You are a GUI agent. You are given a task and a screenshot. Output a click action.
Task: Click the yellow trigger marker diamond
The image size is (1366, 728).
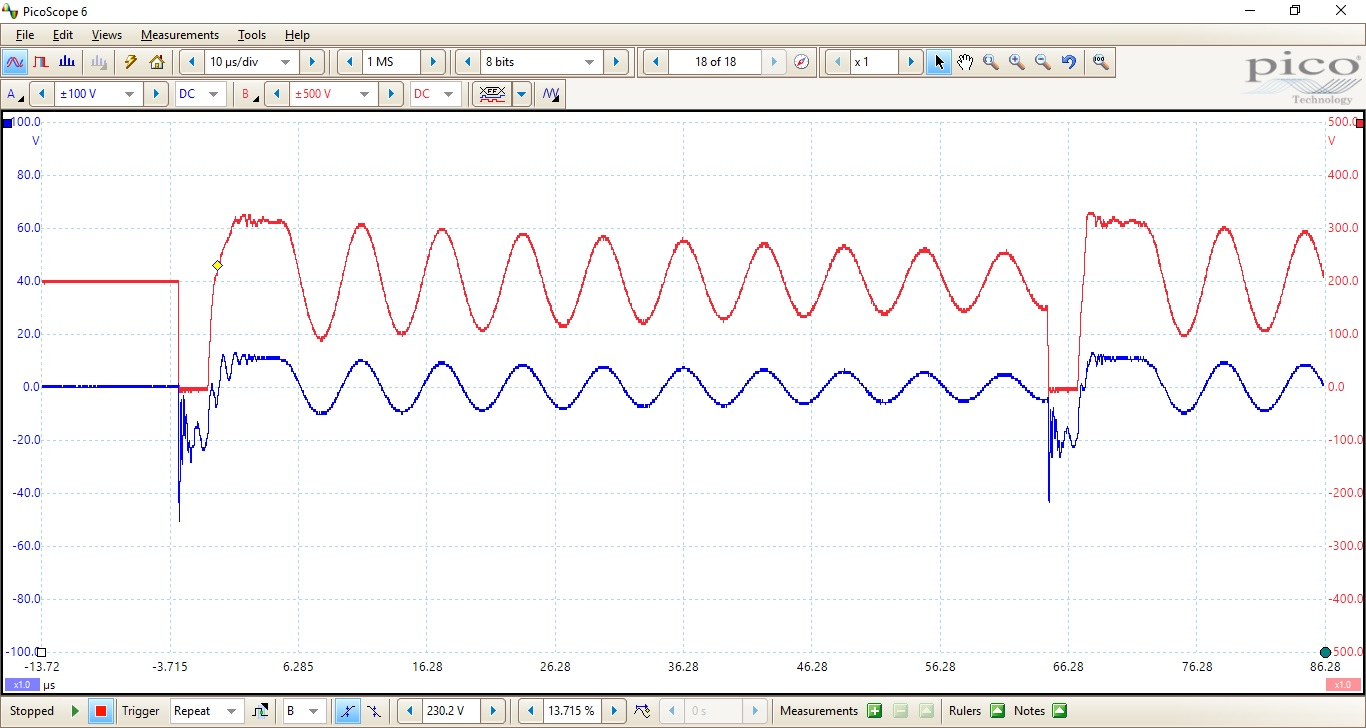[x=217, y=265]
